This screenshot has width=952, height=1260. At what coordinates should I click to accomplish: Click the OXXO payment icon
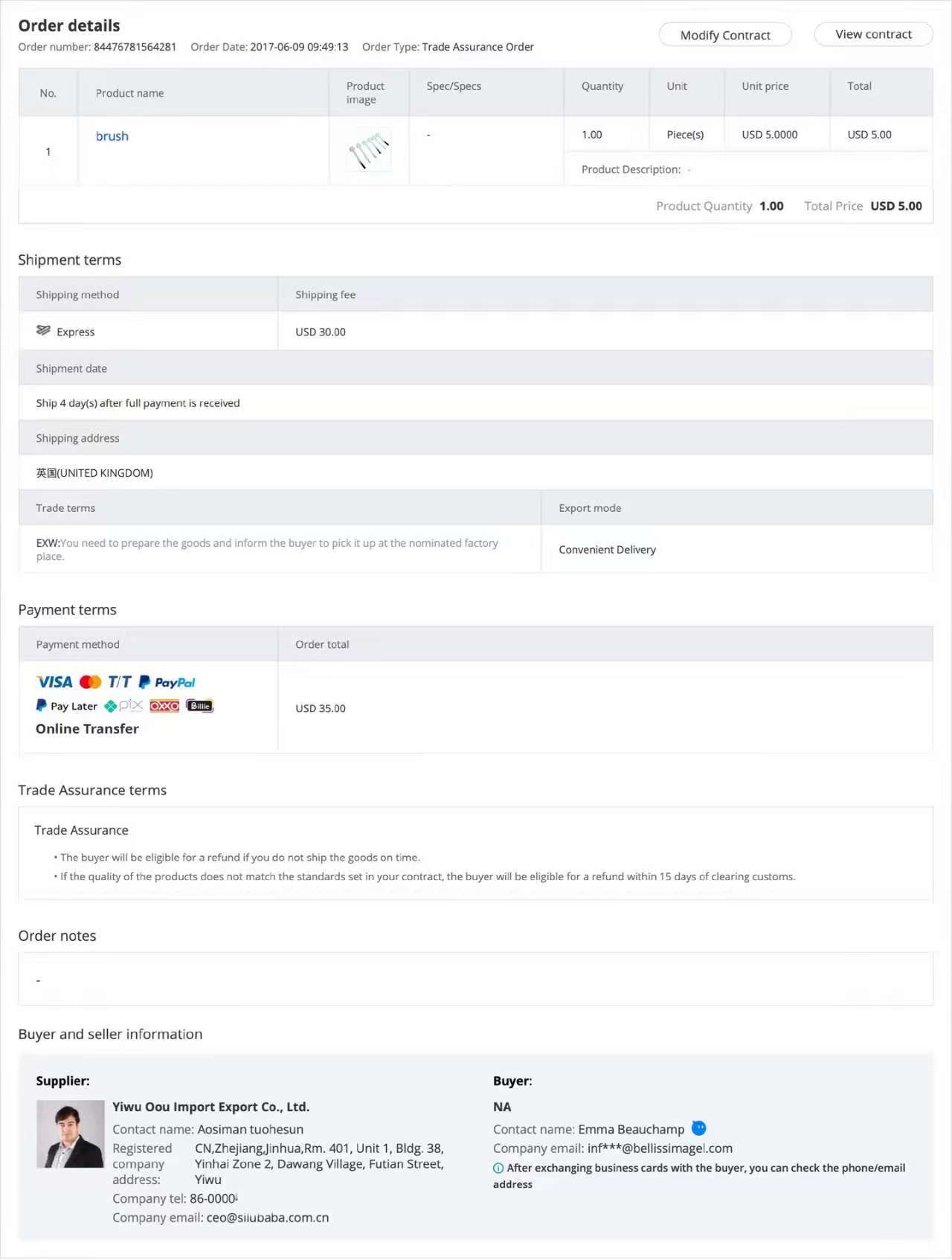(x=164, y=705)
